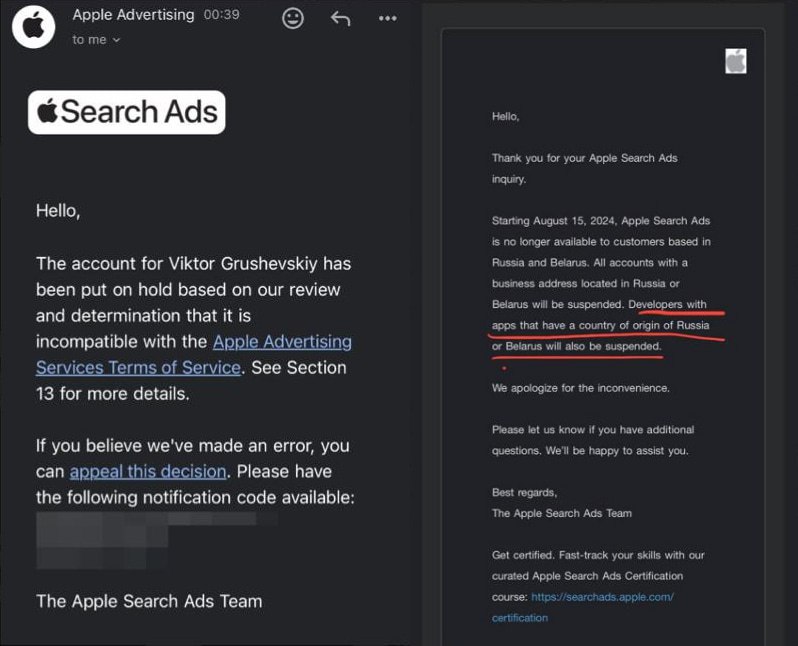This screenshot has height=646, width=798.
Task: Click '13 for more details.' line
Action: pyautogui.click(x=112, y=394)
